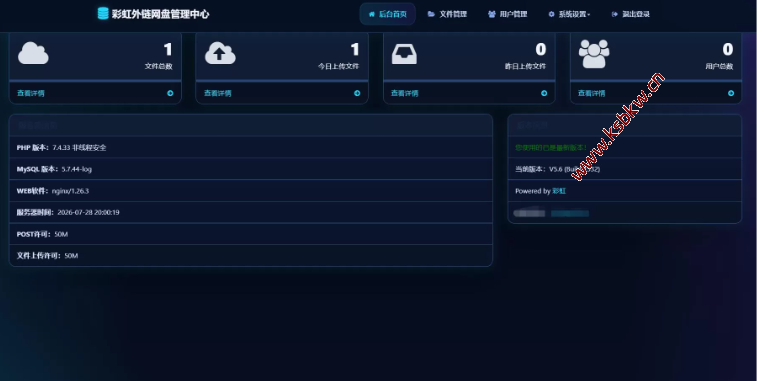Click the cloud icon on 文件总数 card
764x381 pixels.
[x=33, y=53]
